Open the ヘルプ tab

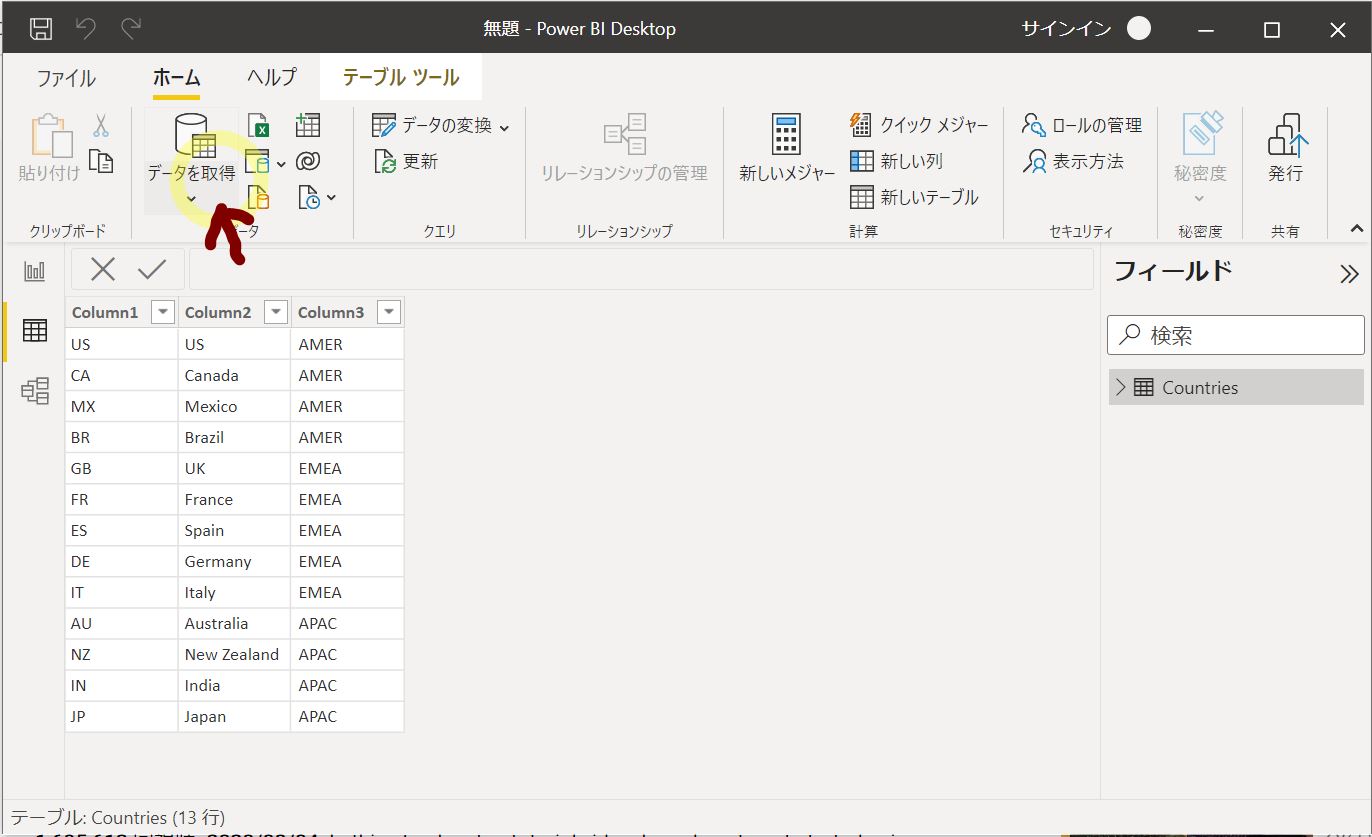click(272, 78)
